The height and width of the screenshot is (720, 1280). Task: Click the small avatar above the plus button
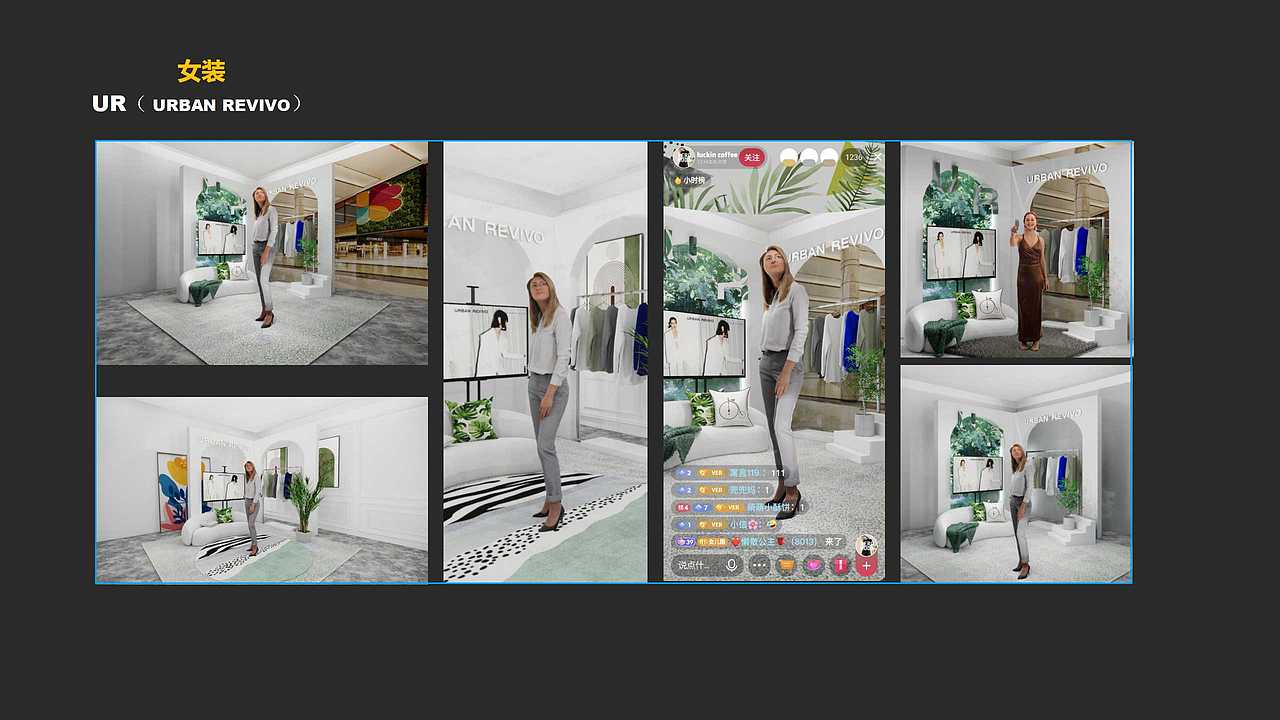click(x=866, y=545)
